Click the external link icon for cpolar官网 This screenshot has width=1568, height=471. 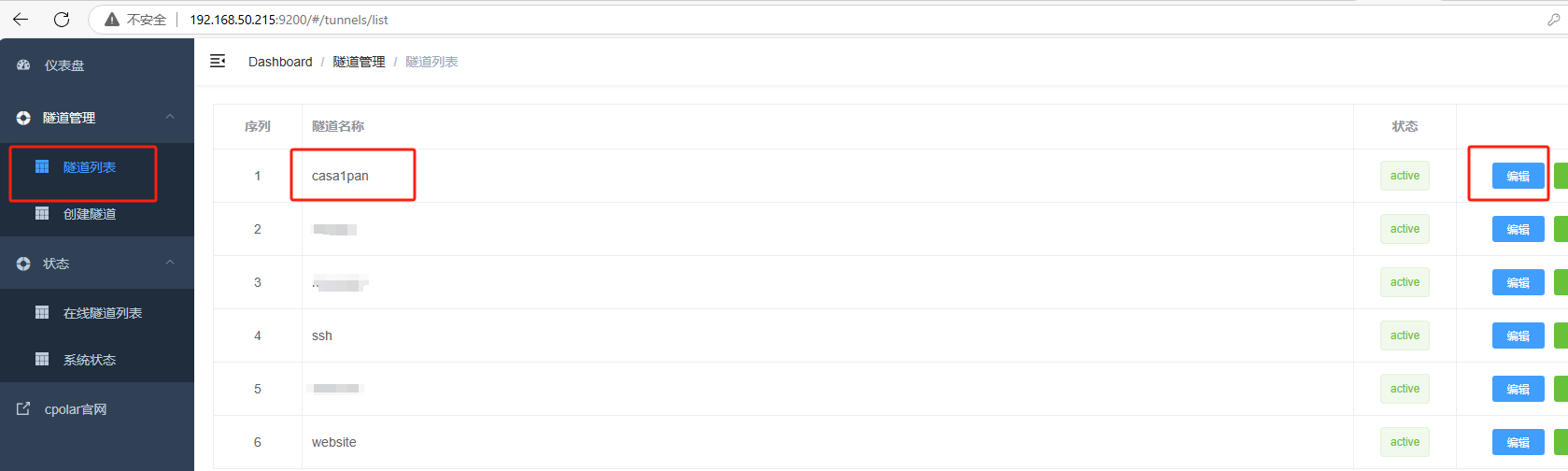pos(23,408)
